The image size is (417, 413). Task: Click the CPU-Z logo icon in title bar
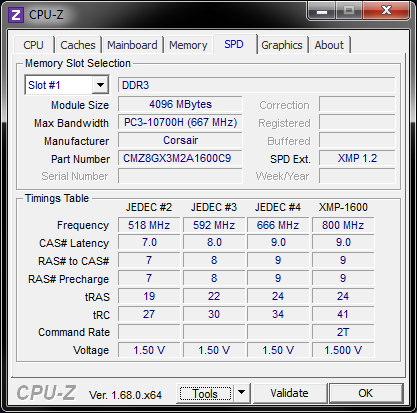(16, 15)
